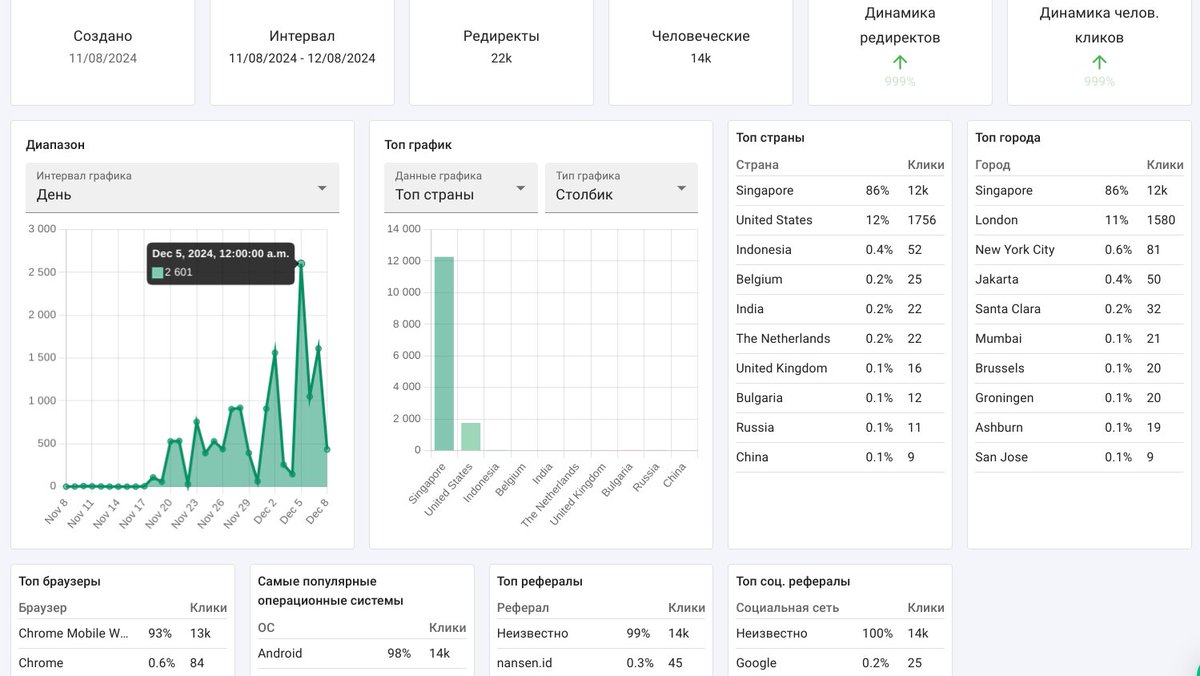Click the Страна column header
The height and width of the screenshot is (676, 1200).
coord(757,164)
